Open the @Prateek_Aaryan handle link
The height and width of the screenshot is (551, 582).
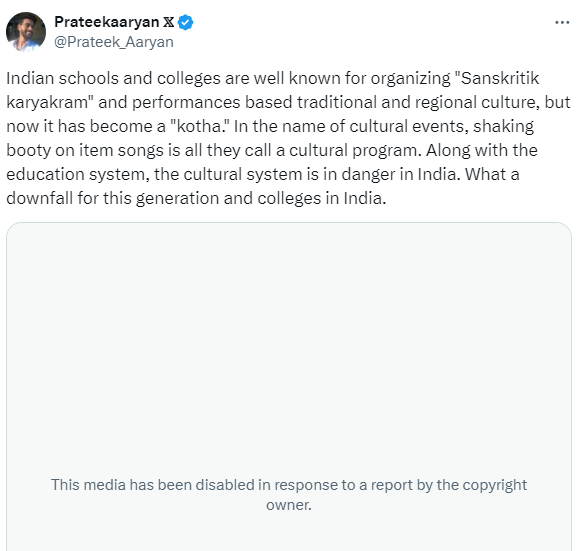pos(114,42)
